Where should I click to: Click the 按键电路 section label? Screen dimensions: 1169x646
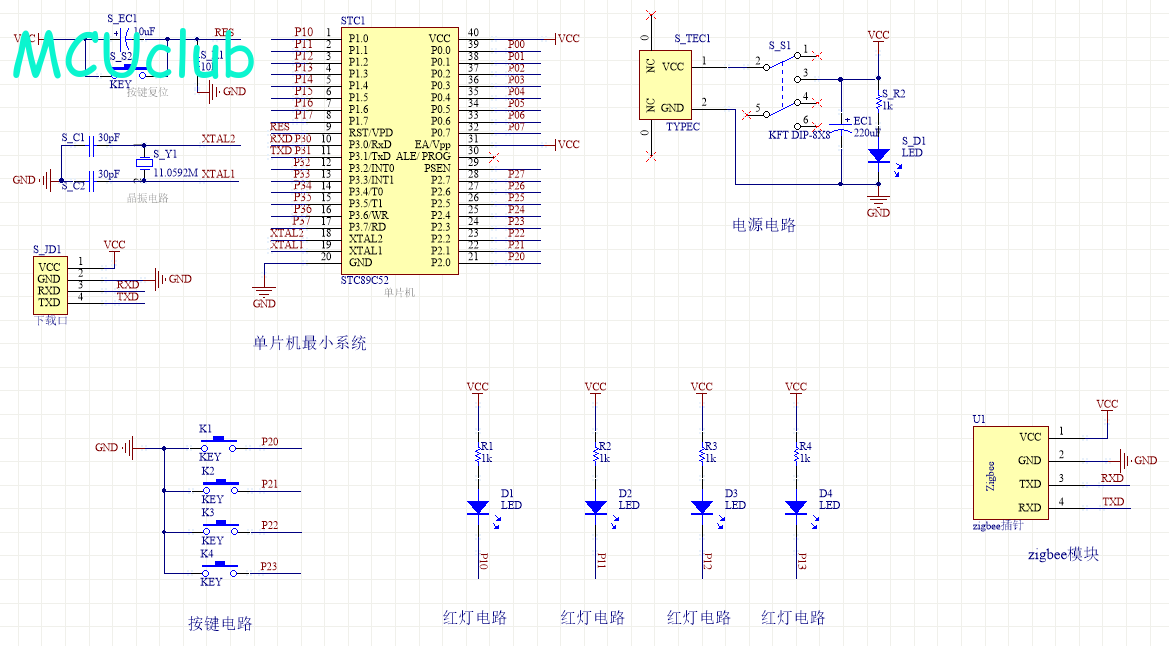click(220, 623)
